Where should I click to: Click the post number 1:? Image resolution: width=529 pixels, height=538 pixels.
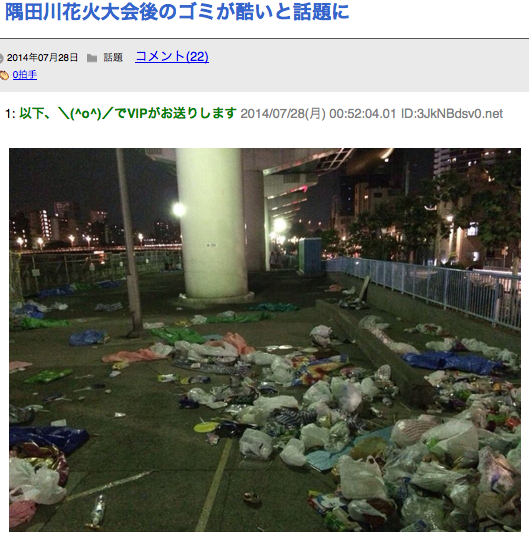click(x=10, y=114)
